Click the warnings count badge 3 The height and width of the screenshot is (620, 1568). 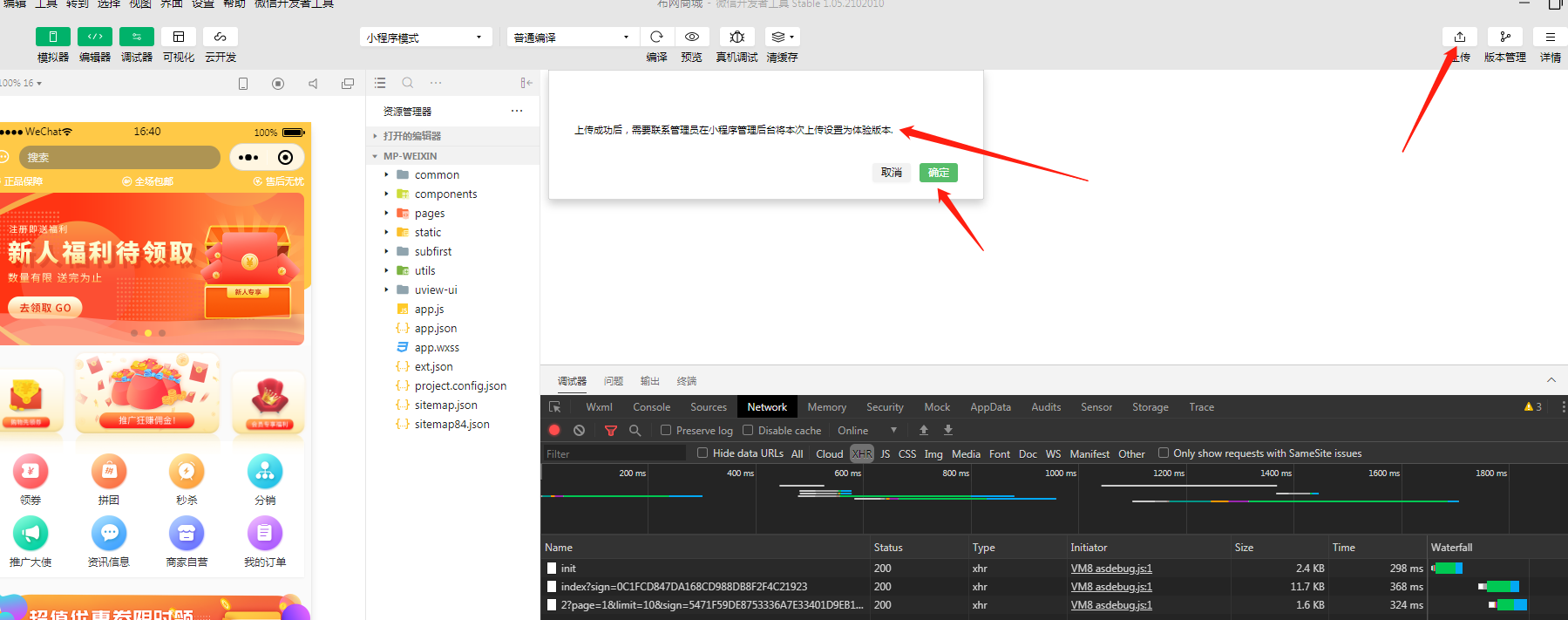[1533, 407]
